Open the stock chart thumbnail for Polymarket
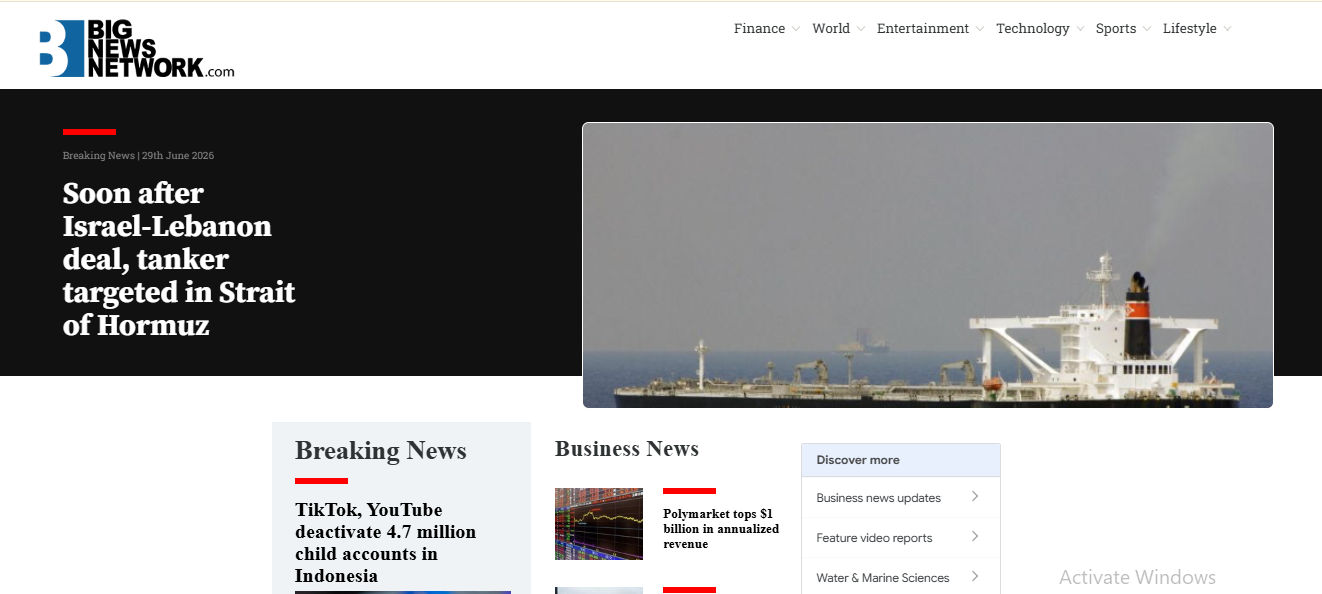 pyautogui.click(x=599, y=524)
